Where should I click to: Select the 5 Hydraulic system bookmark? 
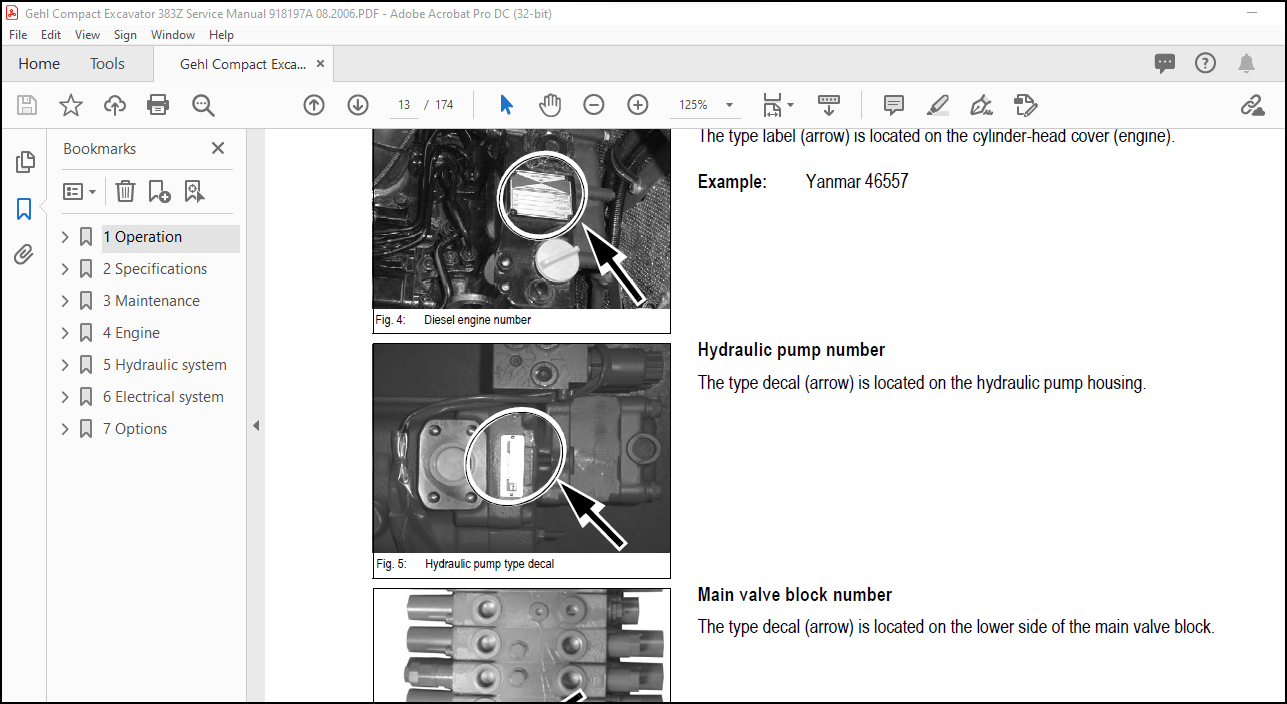point(165,365)
